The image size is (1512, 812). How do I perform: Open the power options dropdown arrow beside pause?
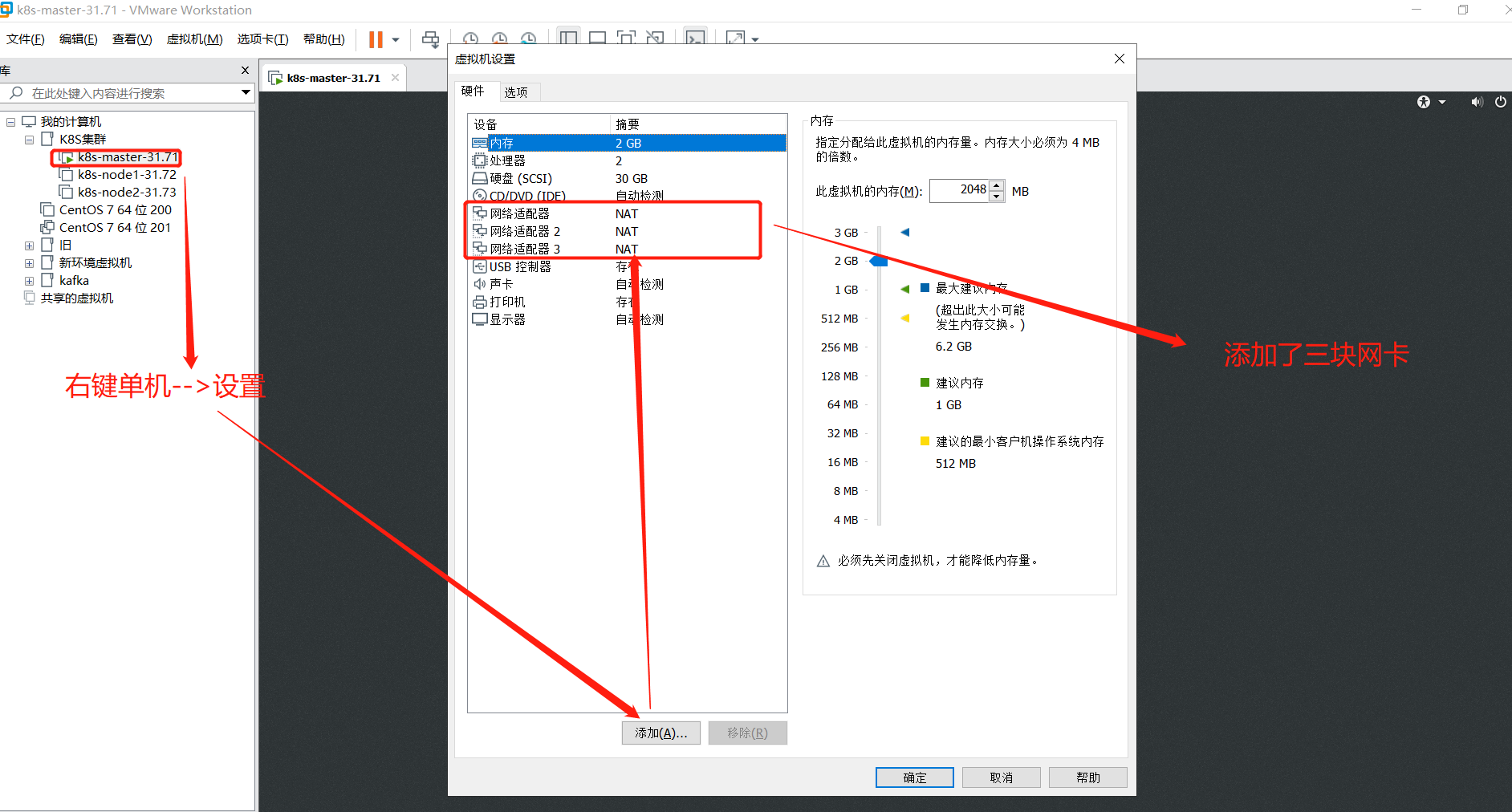(396, 39)
